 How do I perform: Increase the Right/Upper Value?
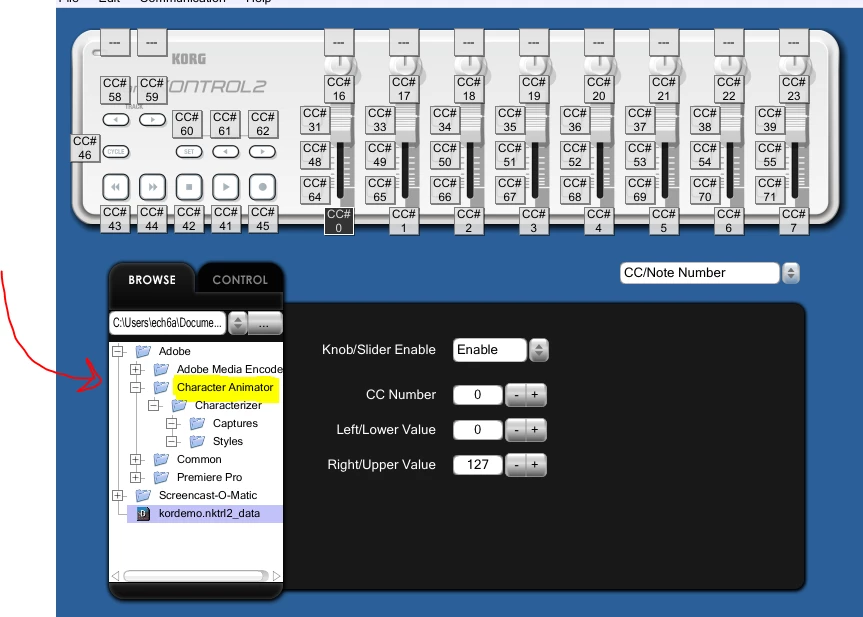(536, 465)
